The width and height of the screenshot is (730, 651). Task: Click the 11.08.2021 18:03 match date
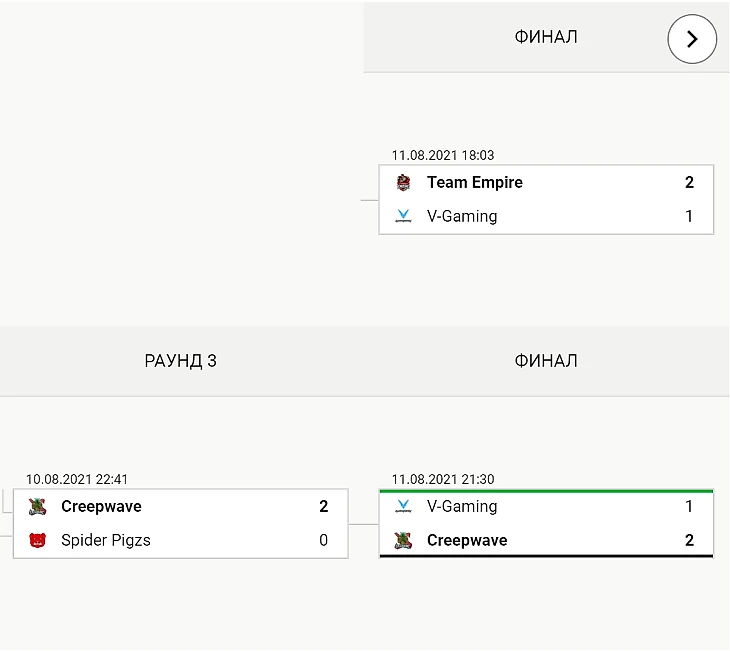coord(443,156)
